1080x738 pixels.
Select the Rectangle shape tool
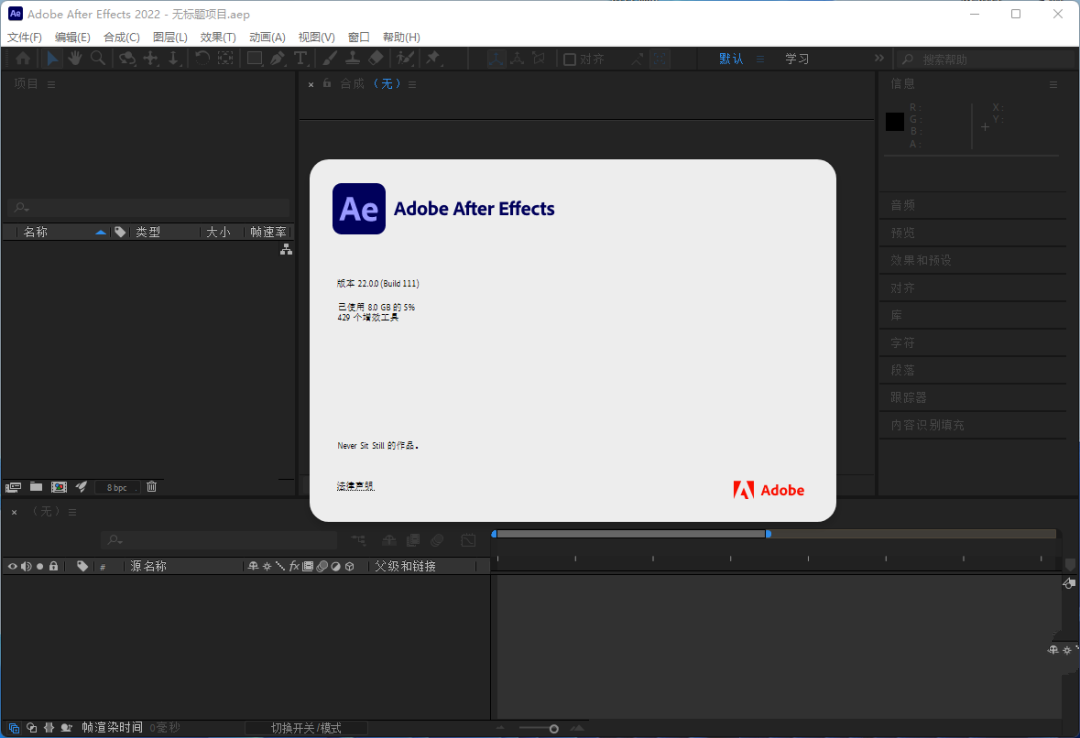coord(254,59)
